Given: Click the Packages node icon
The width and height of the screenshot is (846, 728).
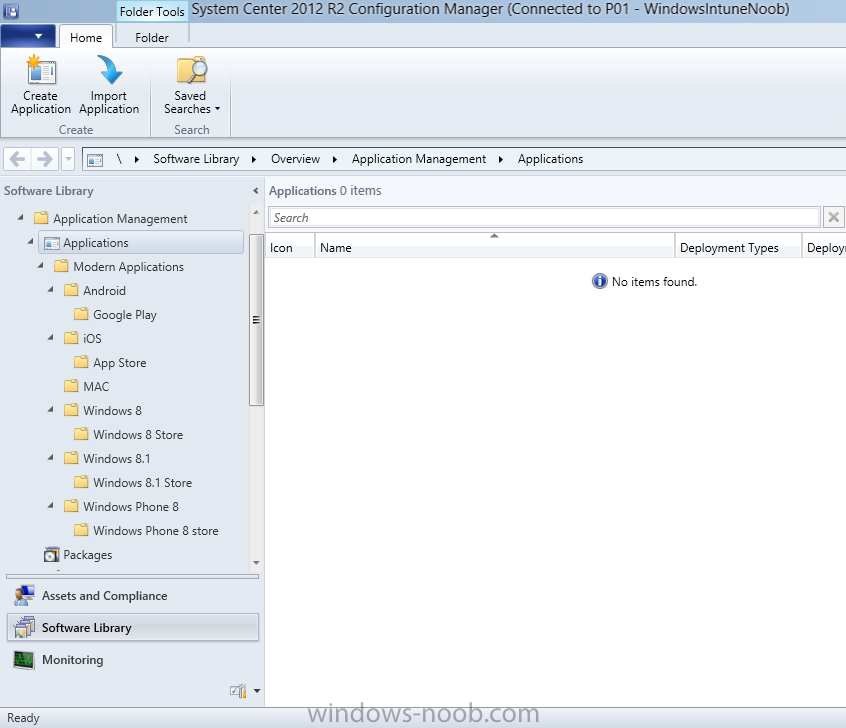Looking at the screenshot, I should (52, 555).
